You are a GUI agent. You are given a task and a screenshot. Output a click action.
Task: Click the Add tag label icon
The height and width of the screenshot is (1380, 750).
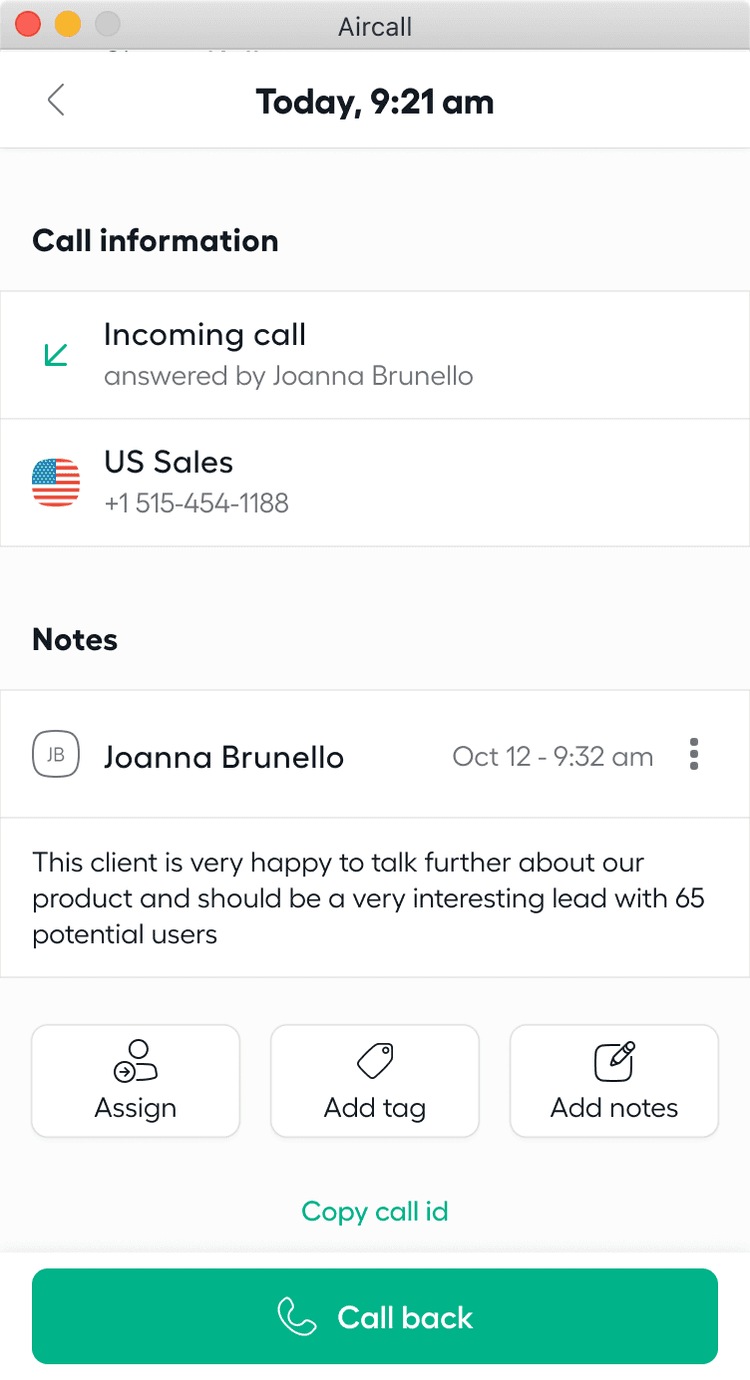coord(375,1061)
